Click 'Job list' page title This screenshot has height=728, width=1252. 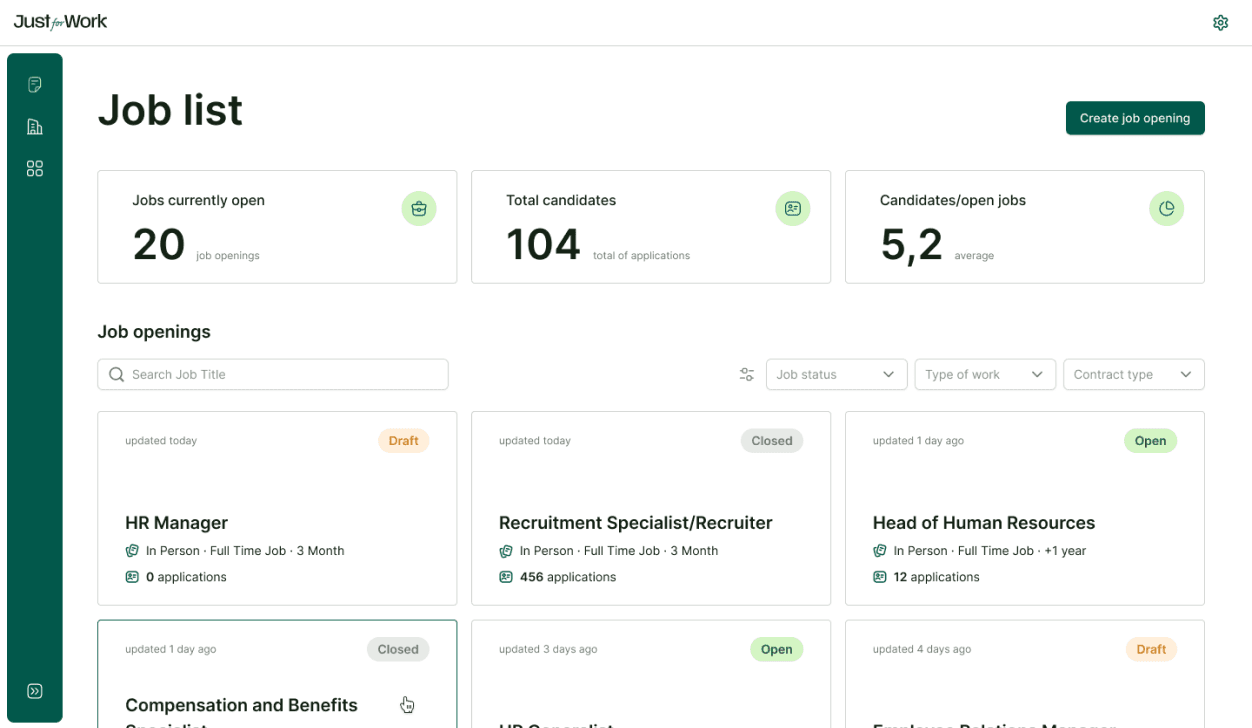[x=170, y=110]
